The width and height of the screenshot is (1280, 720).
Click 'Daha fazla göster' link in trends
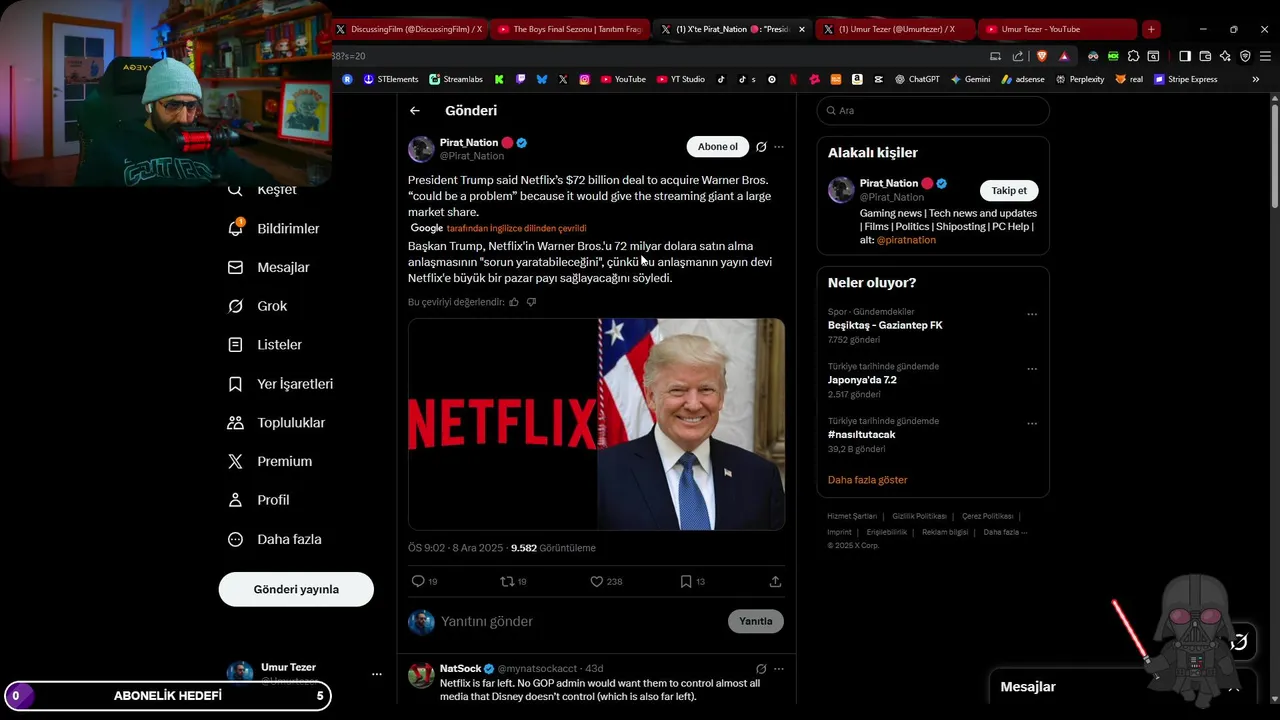[x=867, y=480]
